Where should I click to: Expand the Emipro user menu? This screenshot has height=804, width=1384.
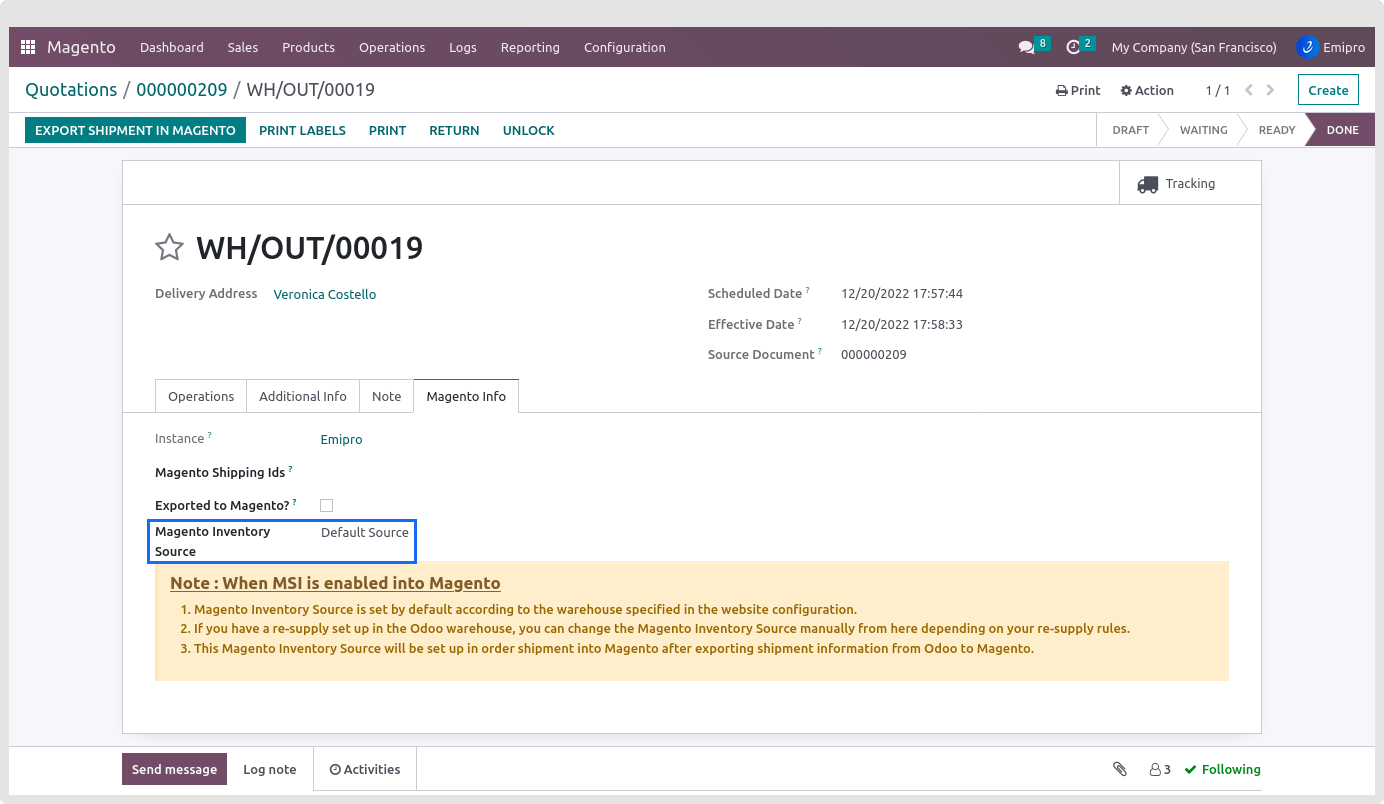click(x=1330, y=47)
